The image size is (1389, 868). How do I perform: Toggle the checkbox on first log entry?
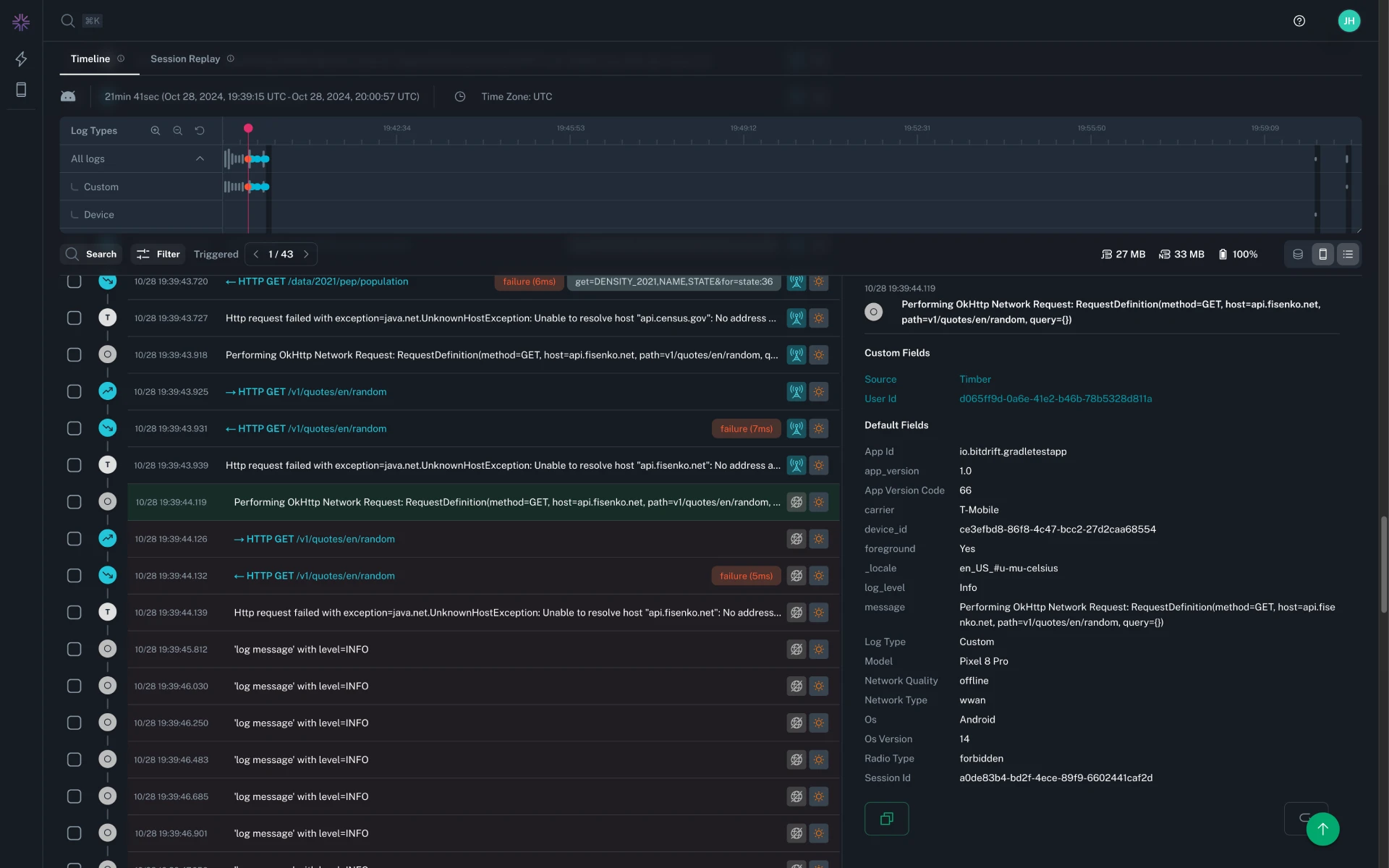point(73,281)
